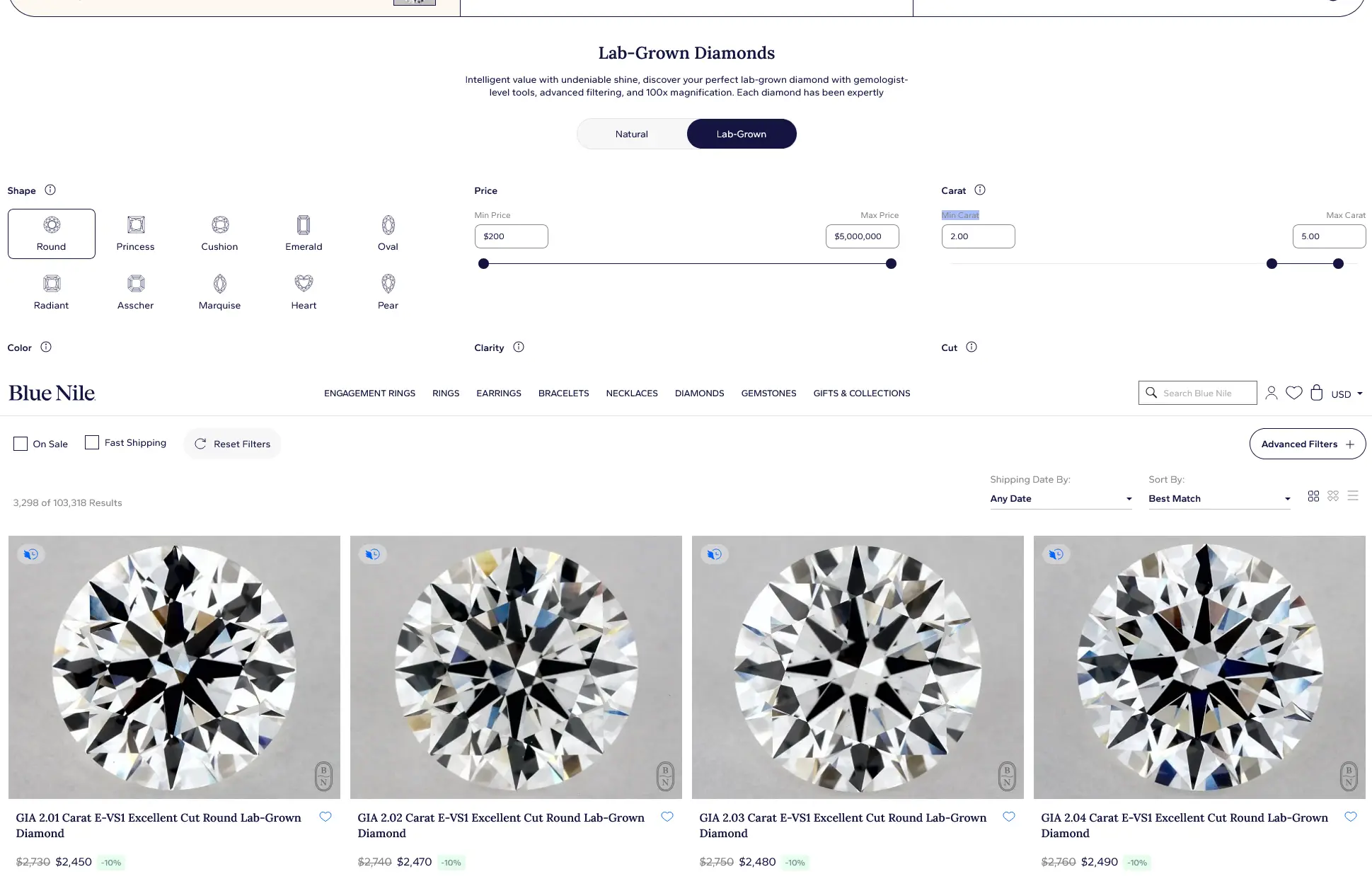
Task: Open the Engagement Rings menu
Action: pyautogui.click(x=369, y=393)
